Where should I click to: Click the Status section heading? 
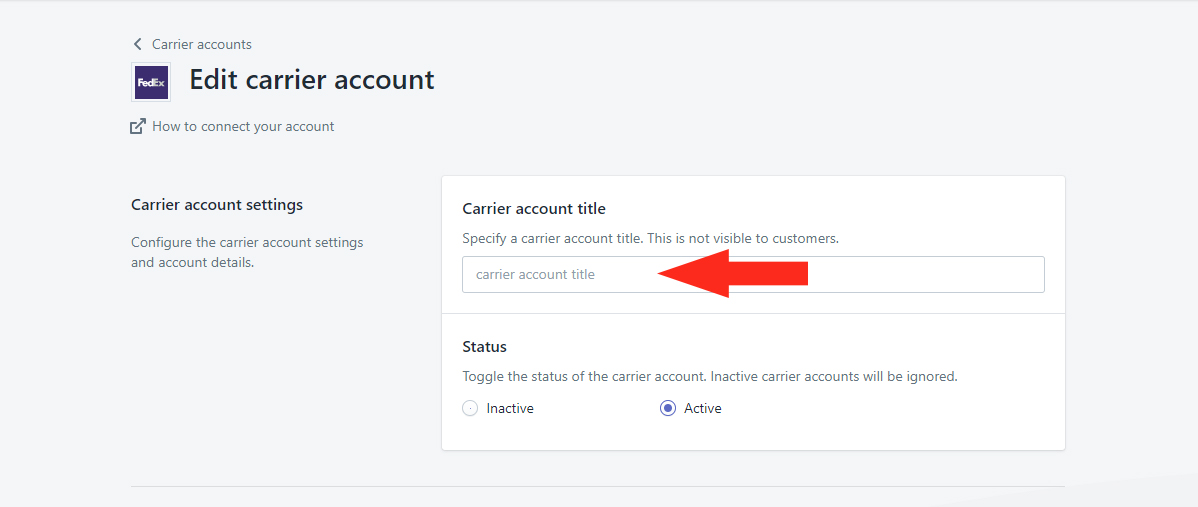point(484,347)
